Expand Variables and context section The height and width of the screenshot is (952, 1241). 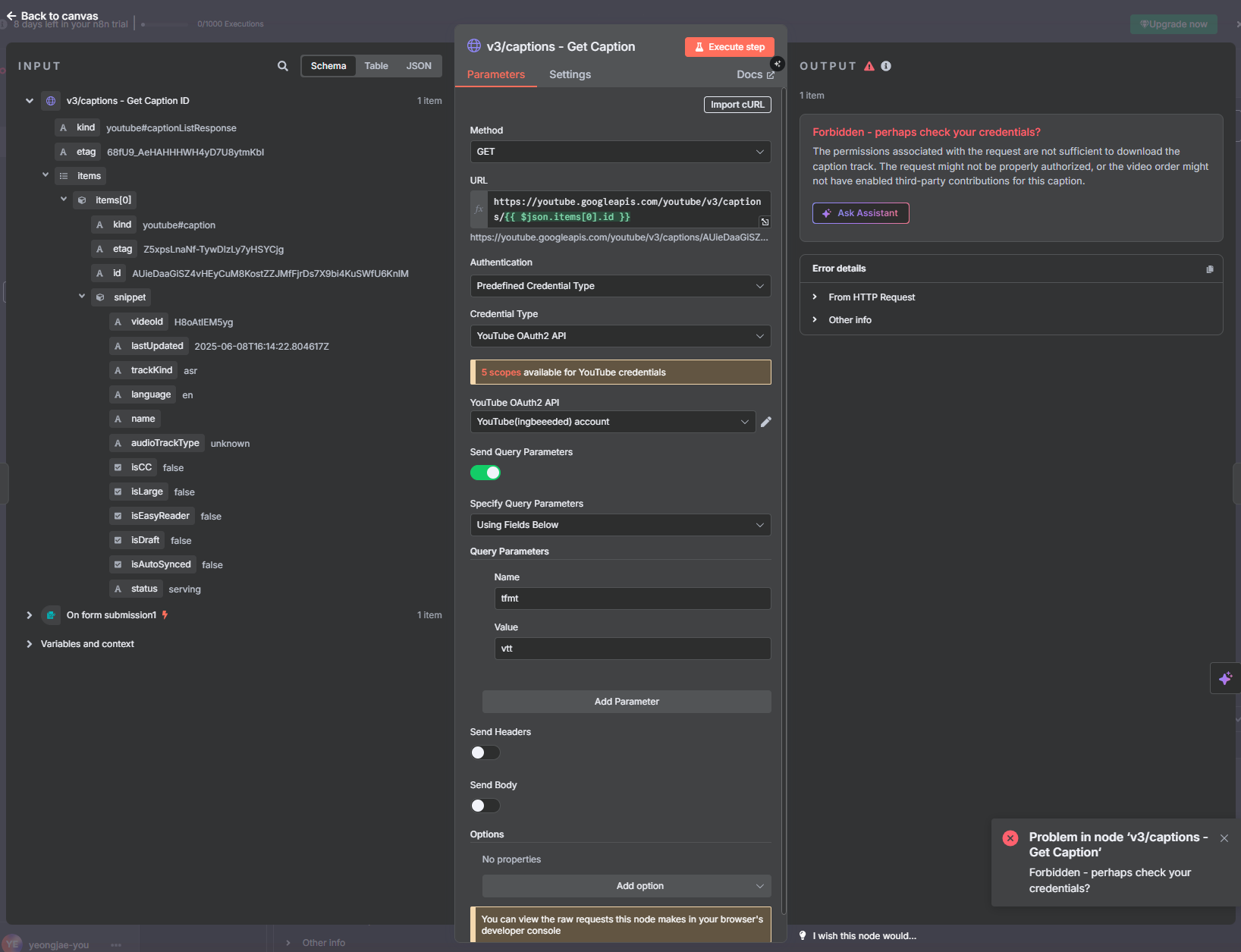(x=30, y=644)
